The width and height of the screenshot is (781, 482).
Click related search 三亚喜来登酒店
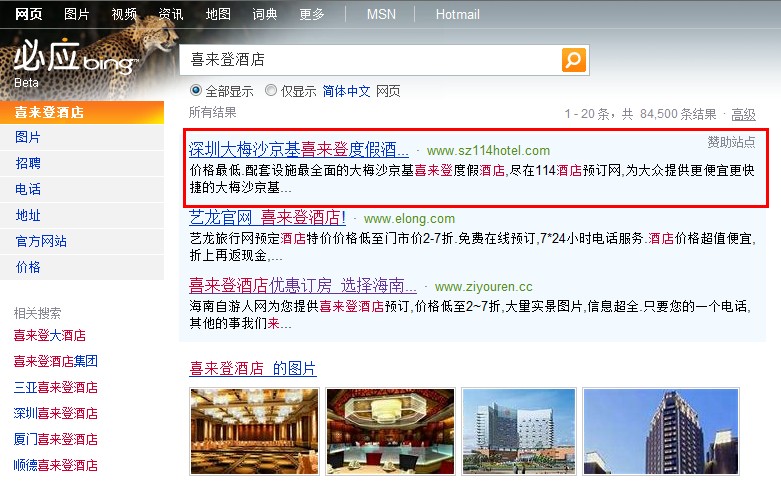pyautogui.click(x=55, y=387)
